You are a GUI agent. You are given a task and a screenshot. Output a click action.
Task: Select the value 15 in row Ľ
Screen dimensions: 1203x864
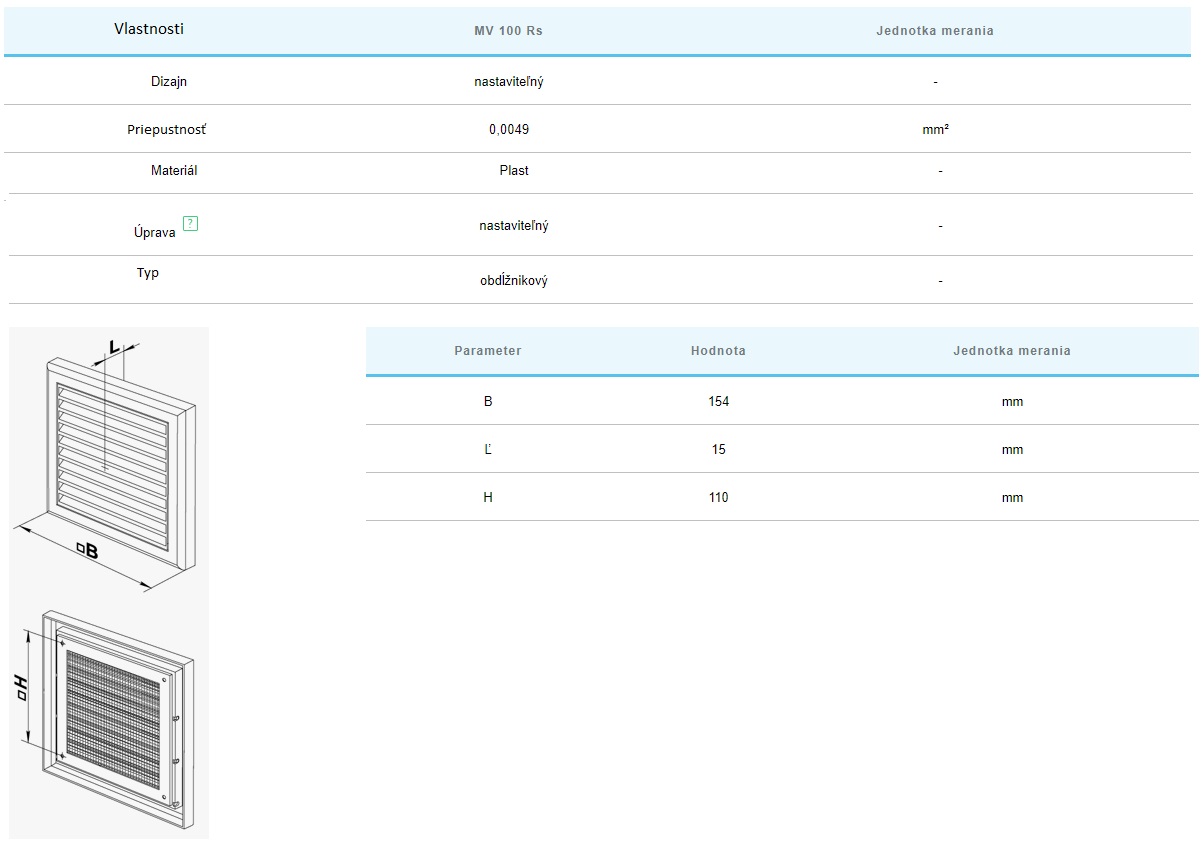point(718,450)
